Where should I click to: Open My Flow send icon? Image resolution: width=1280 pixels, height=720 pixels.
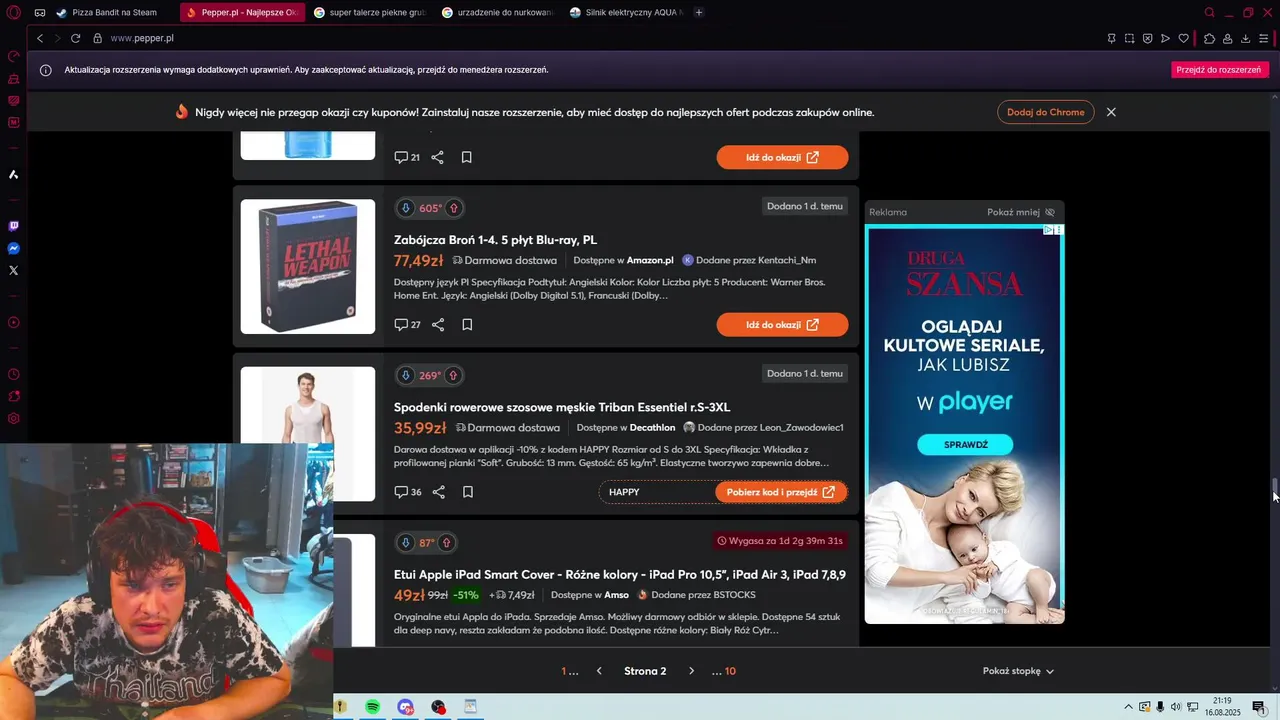click(x=1165, y=38)
